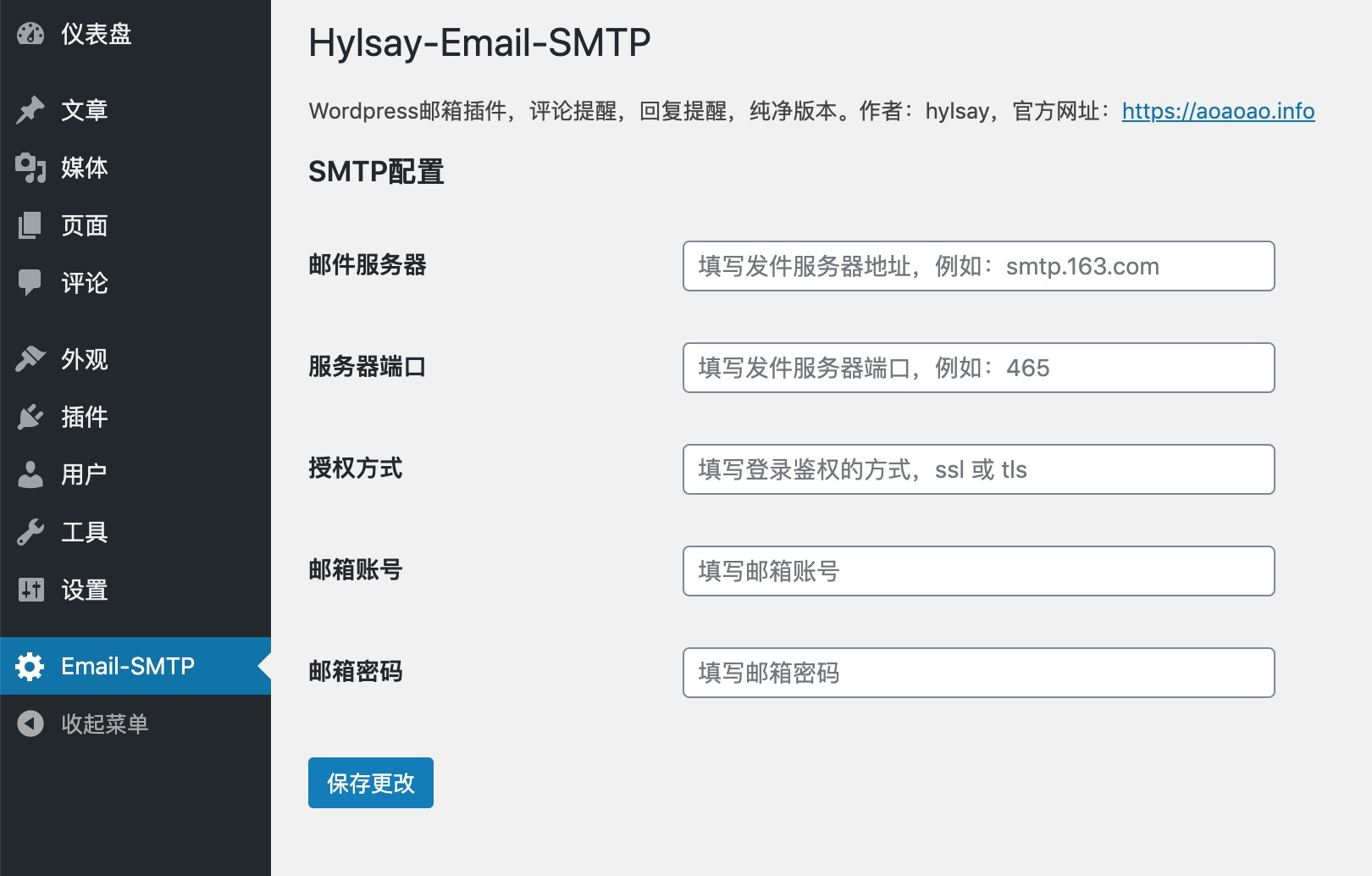This screenshot has width=1372, height=876.
Task: Click the Users person icon
Action: pyautogui.click(x=30, y=474)
